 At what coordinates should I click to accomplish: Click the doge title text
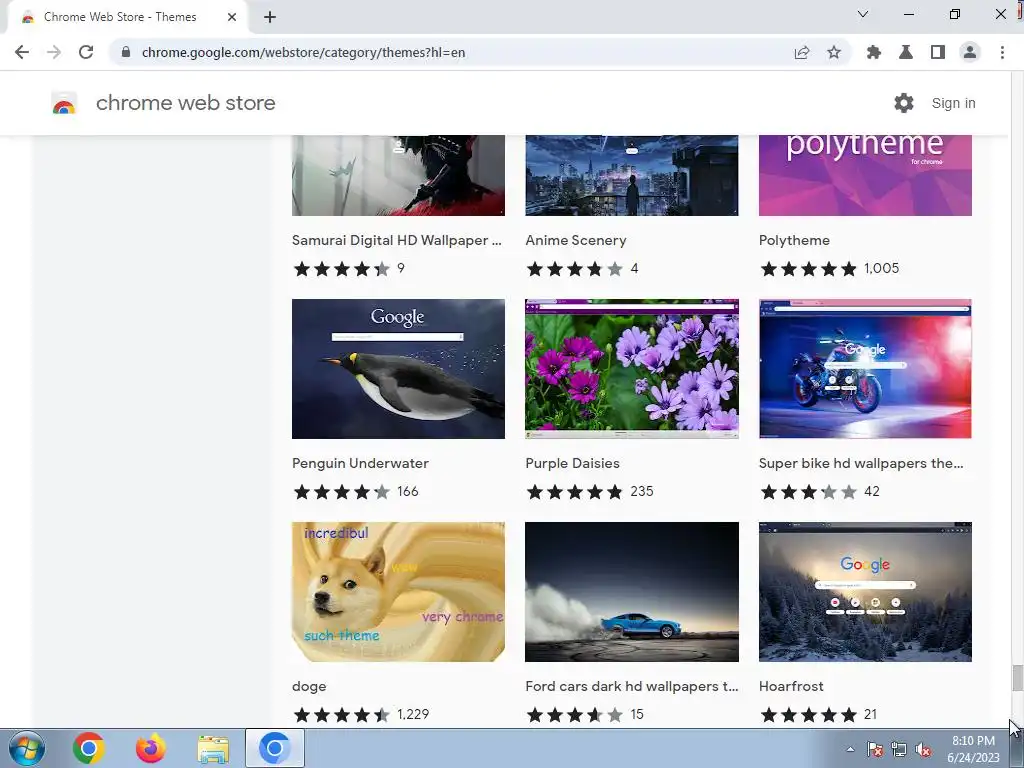[x=309, y=686]
